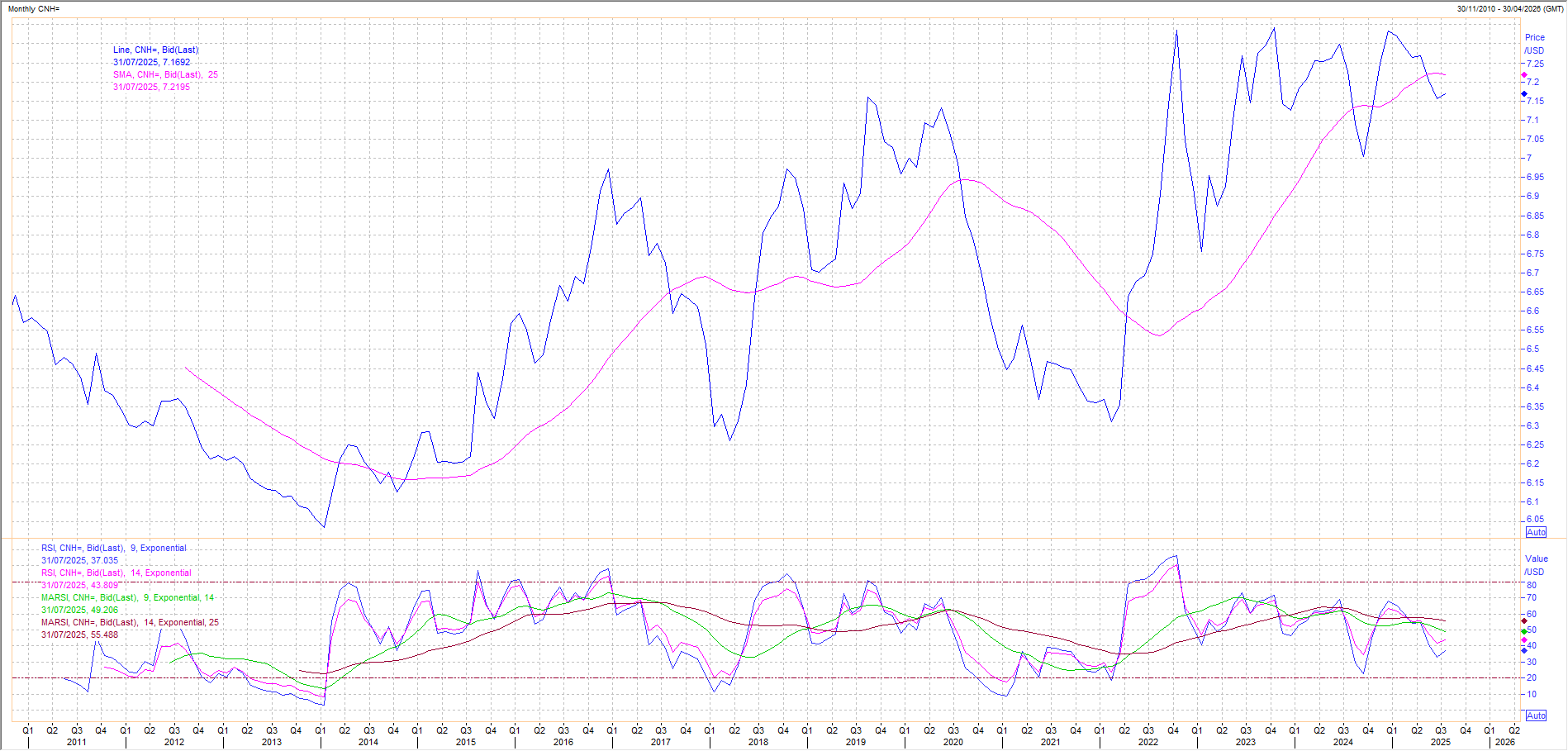Click the green MARSI 9 diamond marker
Image resolution: width=1568 pixels, height=751 pixels.
click(1524, 631)
